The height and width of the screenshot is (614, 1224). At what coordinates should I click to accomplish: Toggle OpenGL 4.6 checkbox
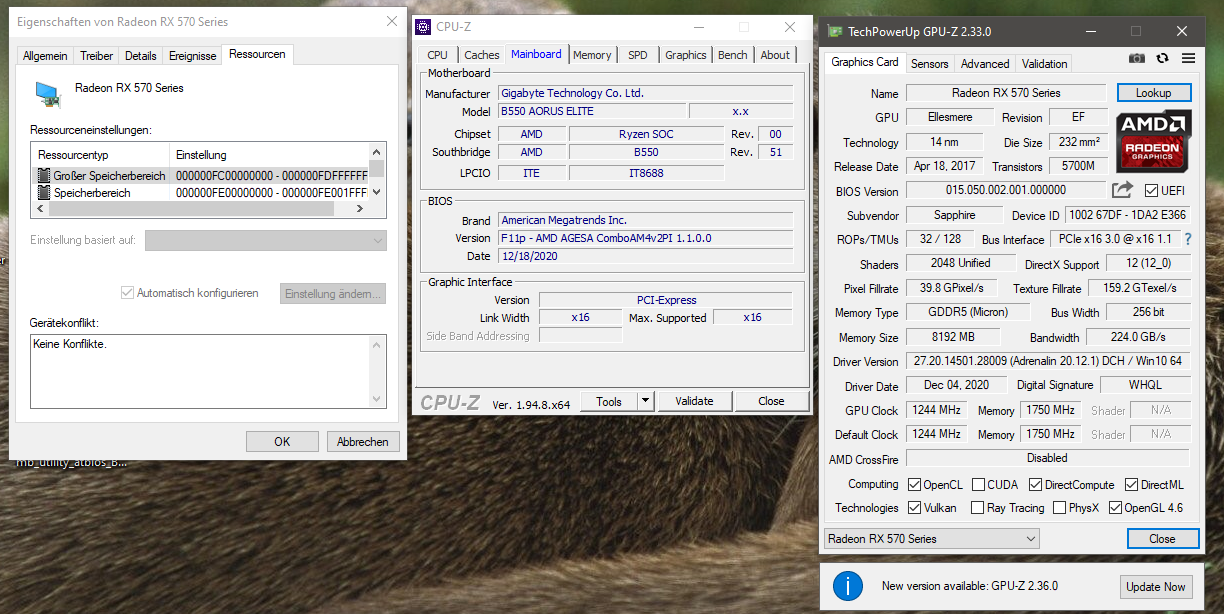1115,507
